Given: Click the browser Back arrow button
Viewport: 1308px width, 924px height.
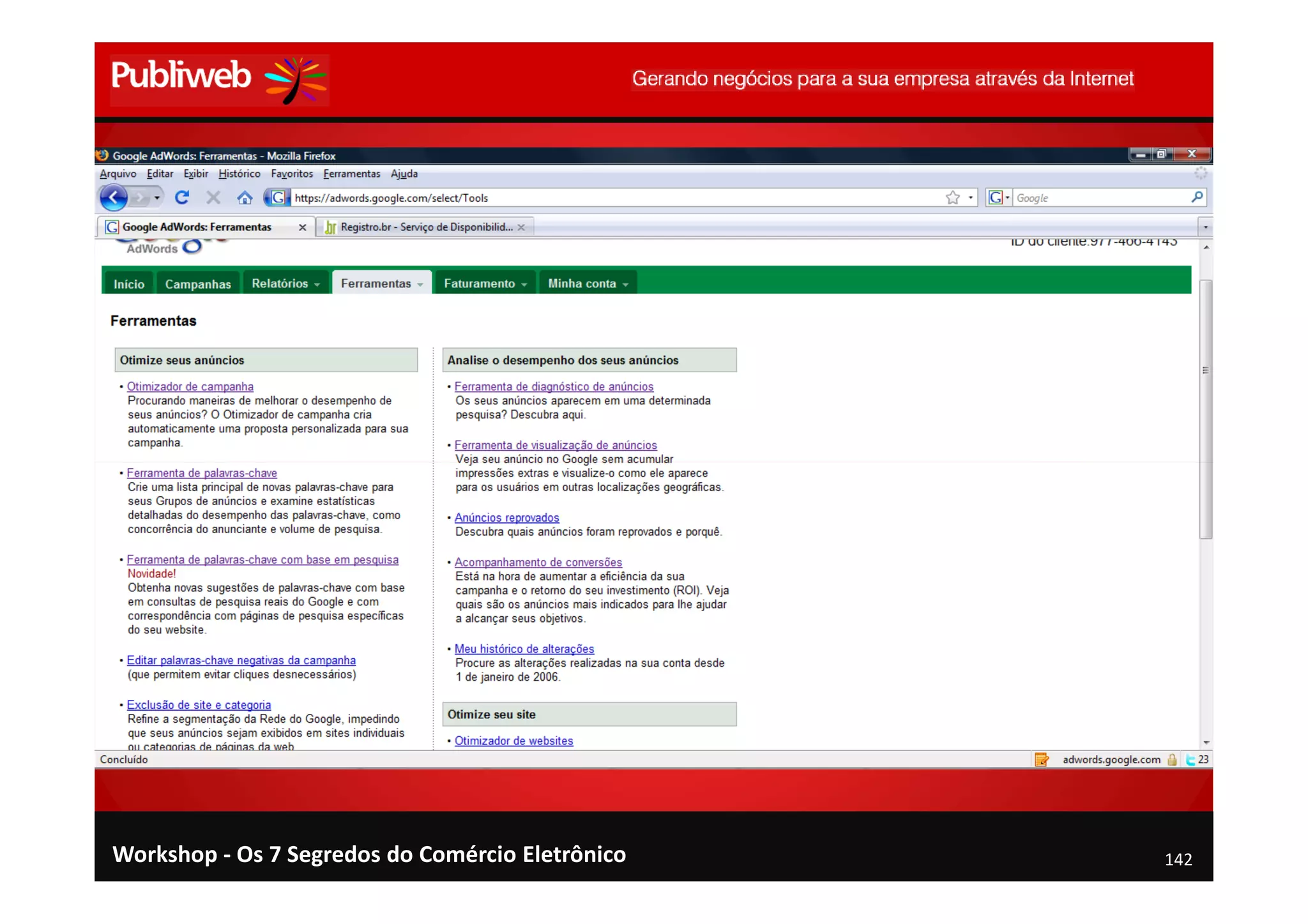Looking at the screenshot, I should [114, 198].
